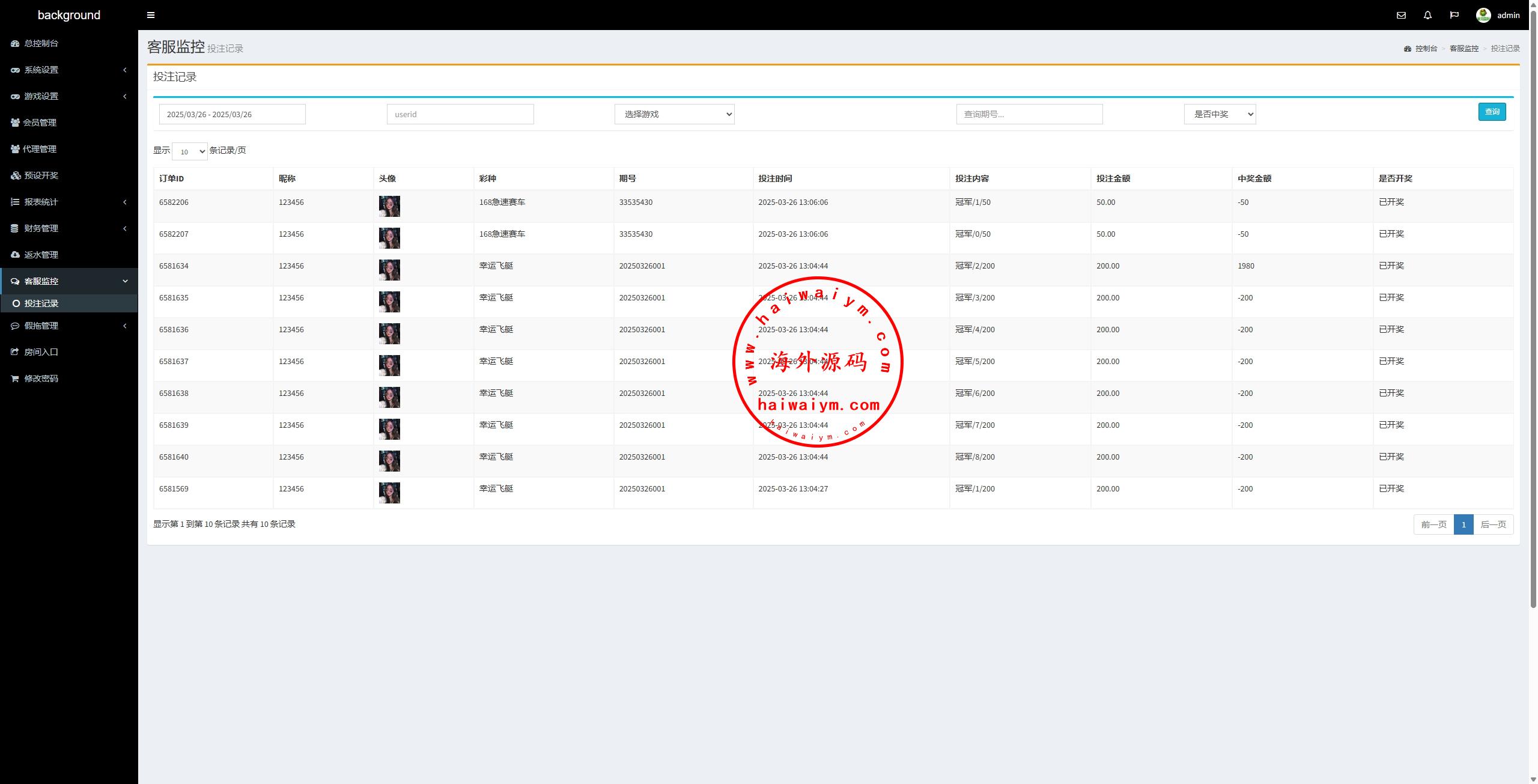Click the admin user avatar
The height and width of the screenshot is (784, 1538).
[x=1483, y=15]
